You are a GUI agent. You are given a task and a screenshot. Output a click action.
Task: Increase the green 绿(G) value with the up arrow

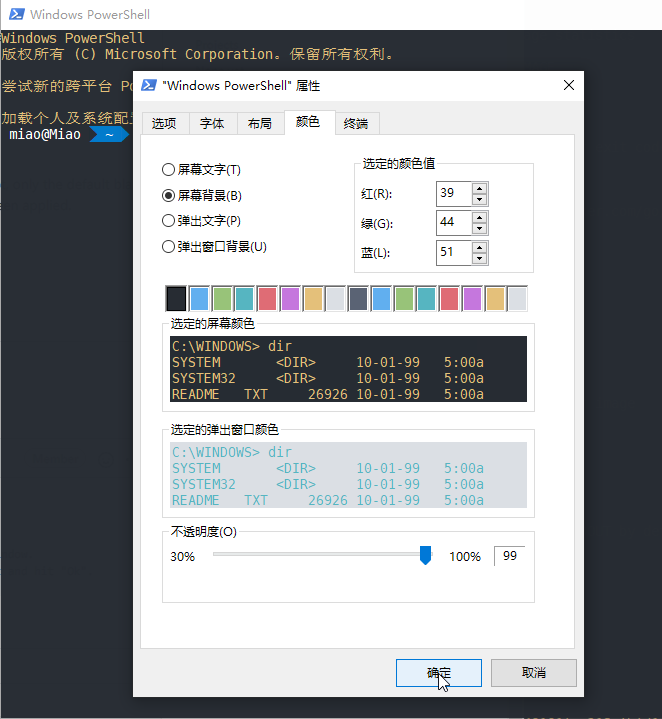pos(480,218)
